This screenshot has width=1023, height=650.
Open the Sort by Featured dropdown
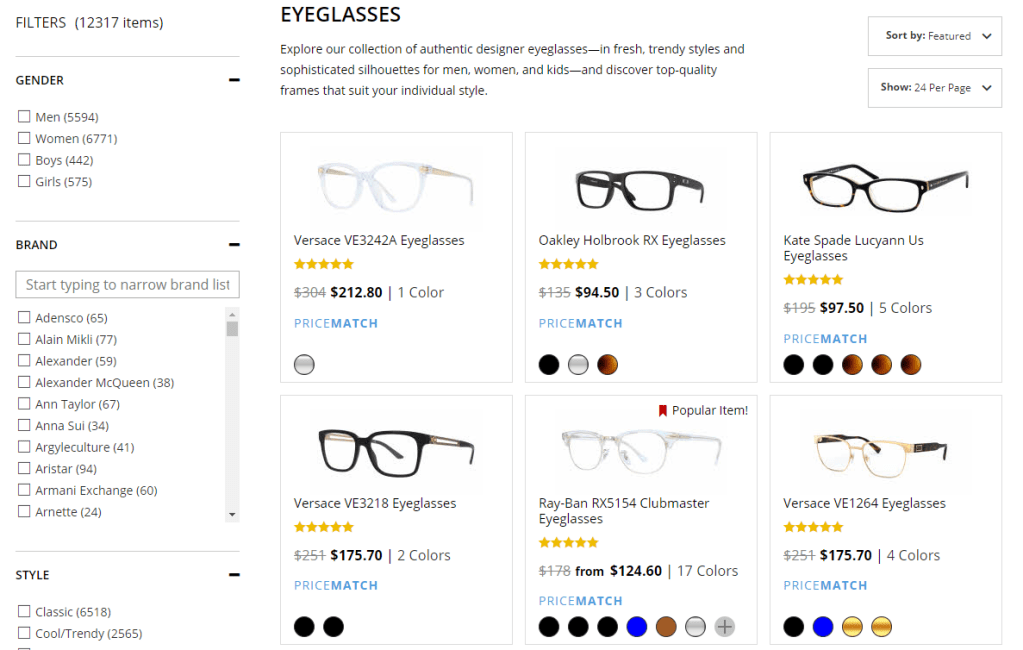click(934, 36)
